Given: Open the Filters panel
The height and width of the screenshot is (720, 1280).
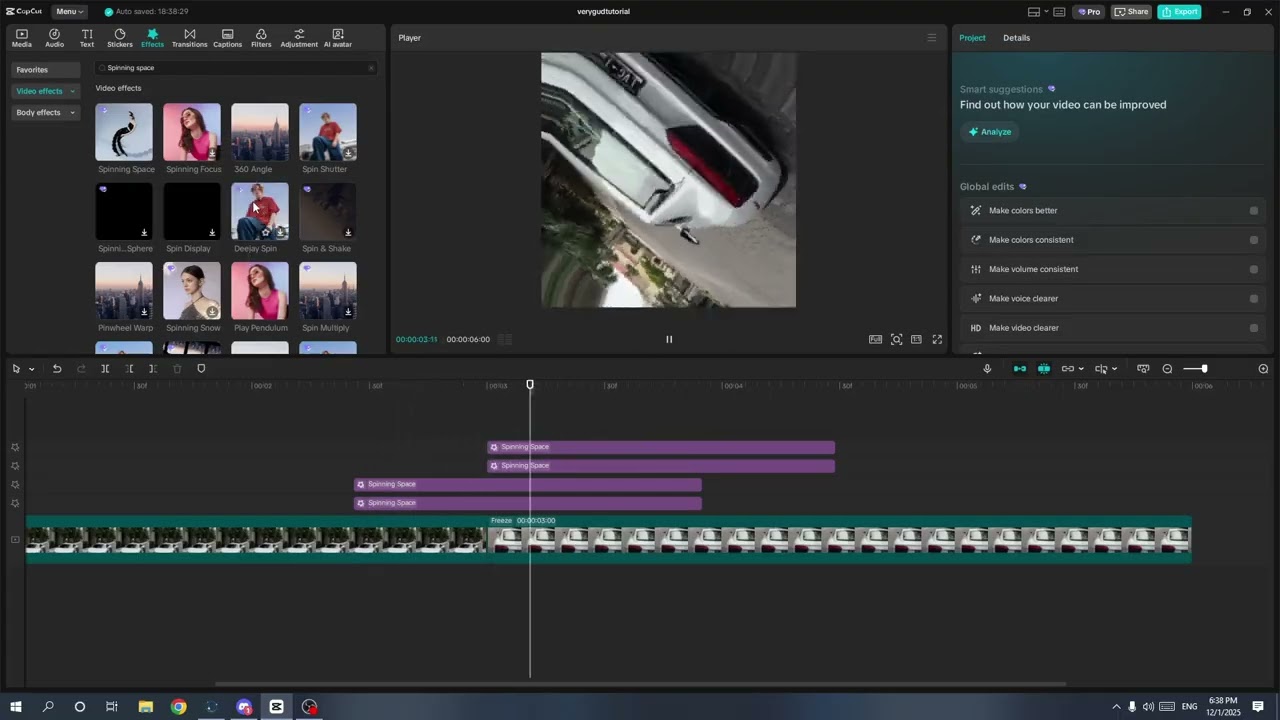Looking at the screenshot, I should pyautogui.click(x=261, y=38).
